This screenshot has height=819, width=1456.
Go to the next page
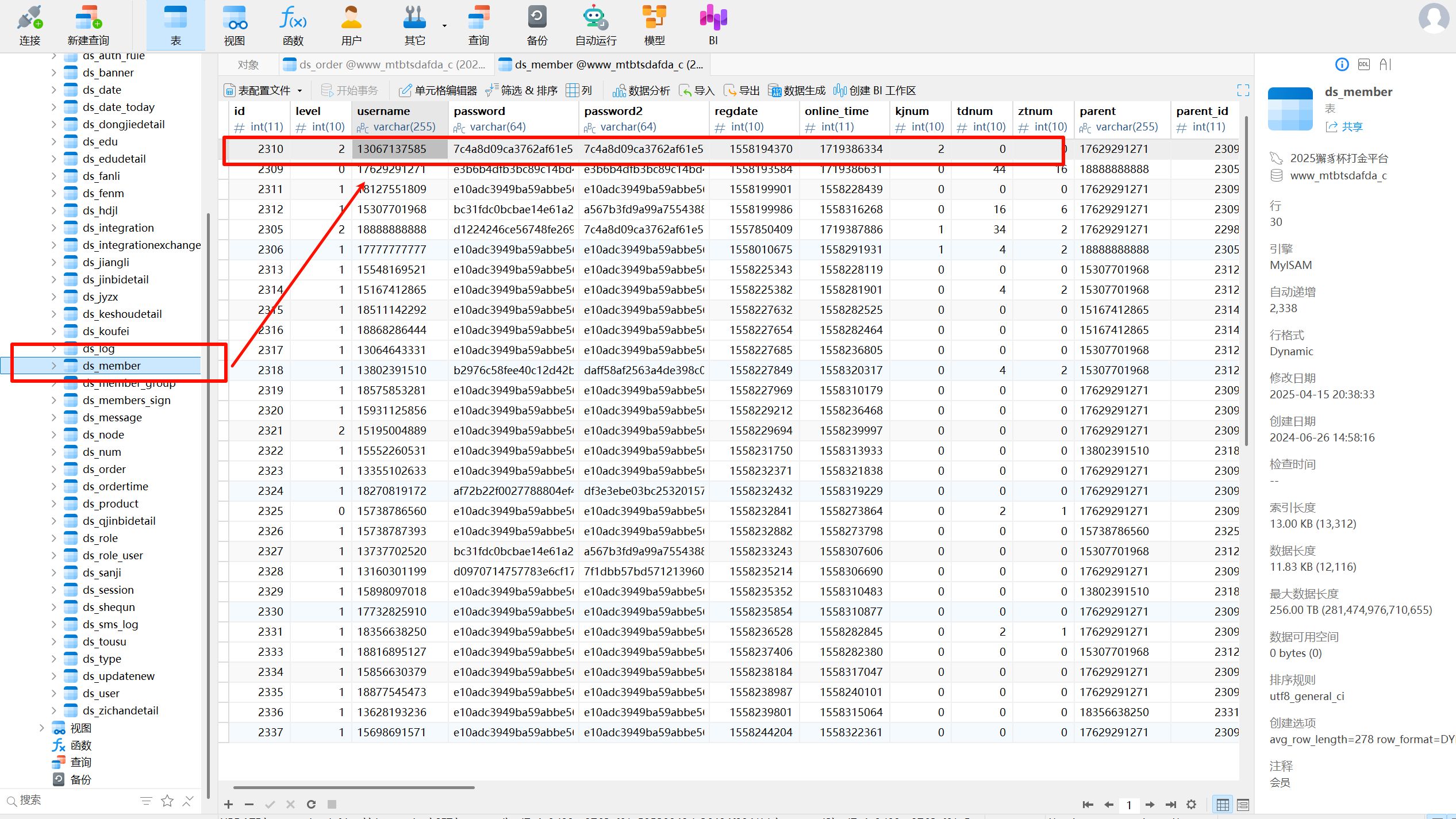[x=1150, y=805]
